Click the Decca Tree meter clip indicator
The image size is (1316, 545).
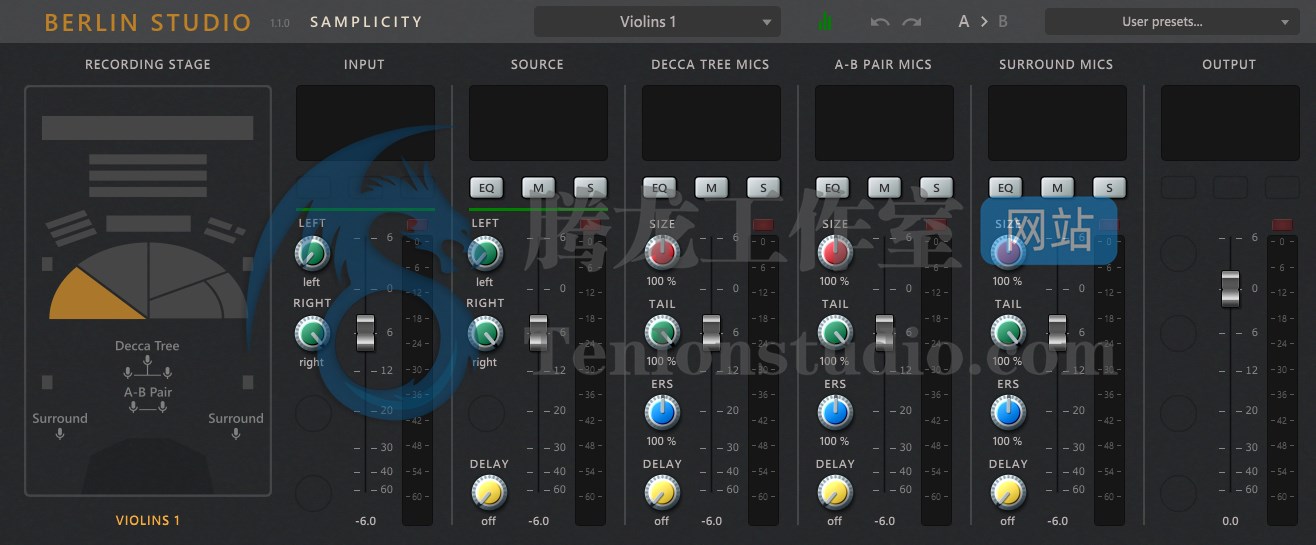click(x=763, y=224)
